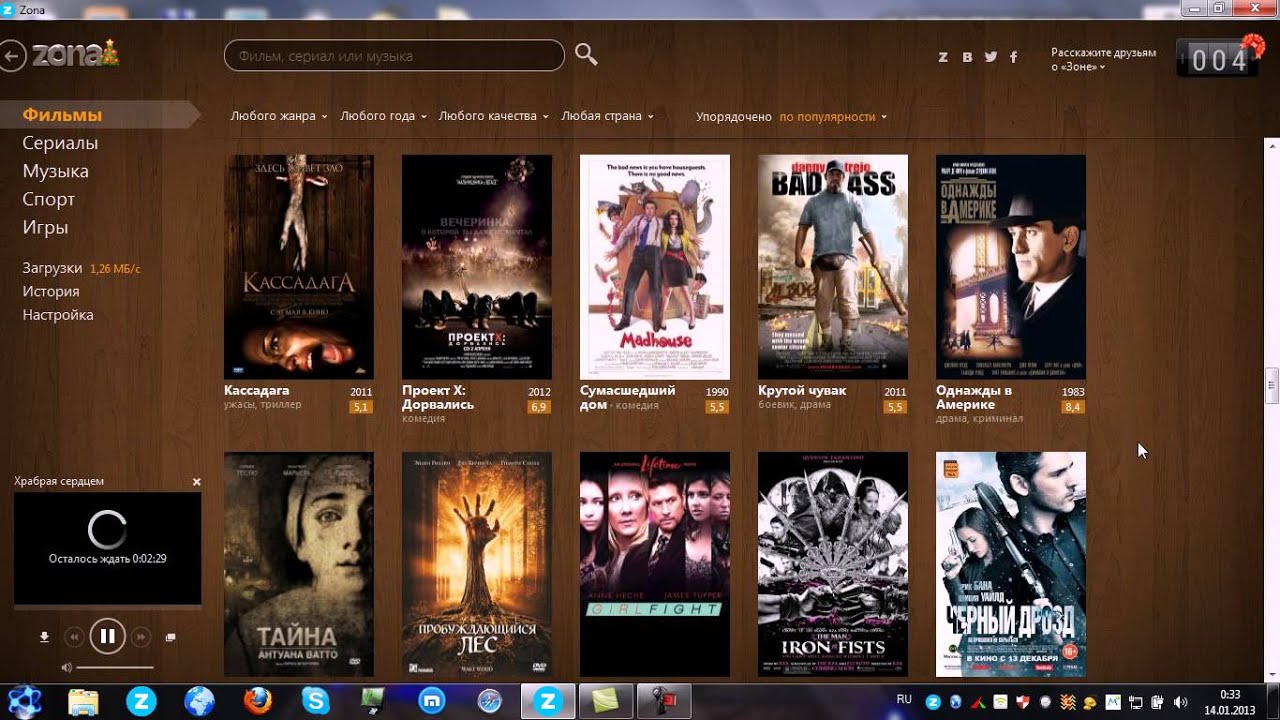1280x720 pixels.
Task: Click the Сумасшедший дом title link
Action: 628,397
